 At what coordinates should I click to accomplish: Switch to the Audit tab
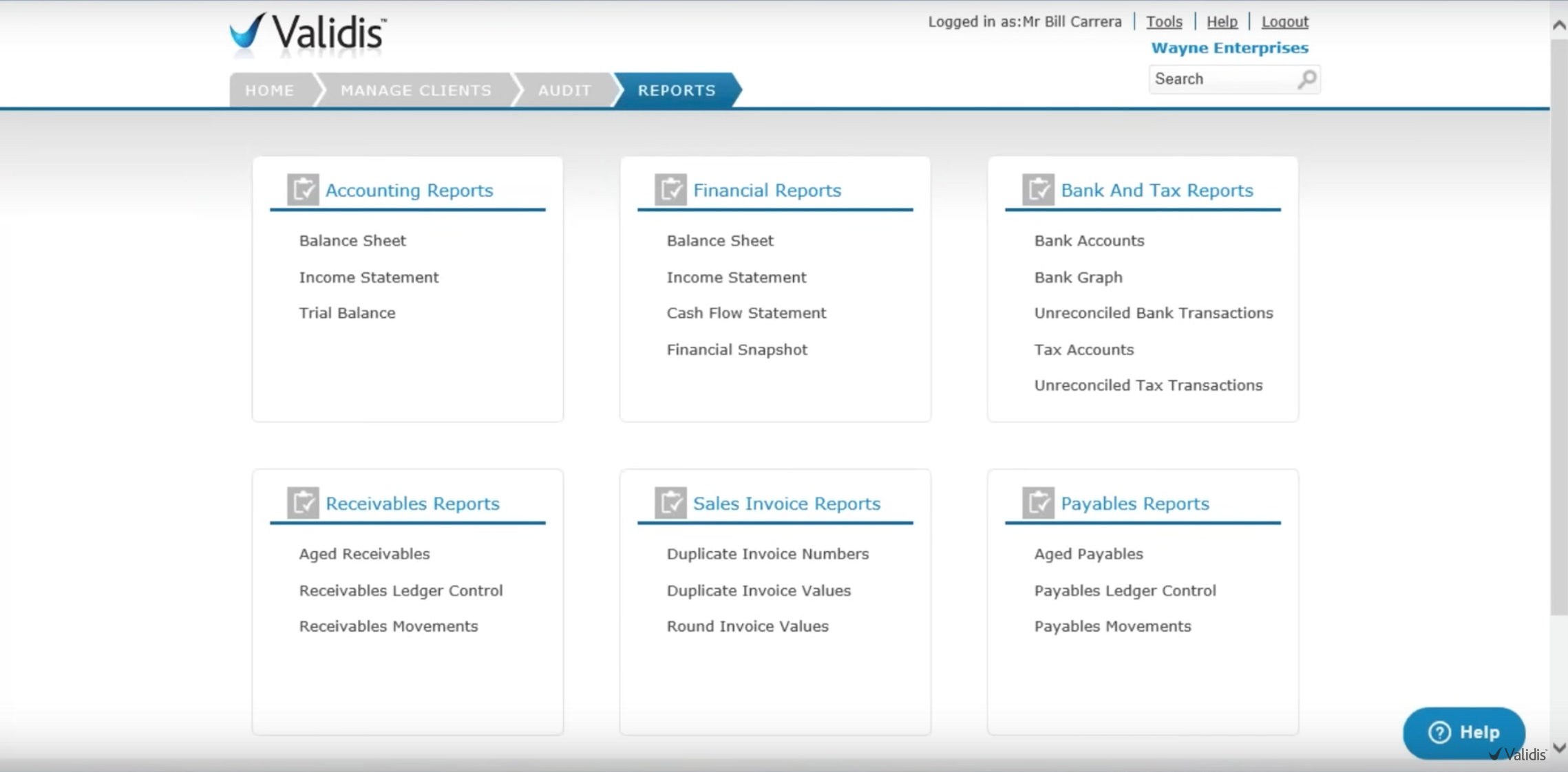click(x=564, y=90)
